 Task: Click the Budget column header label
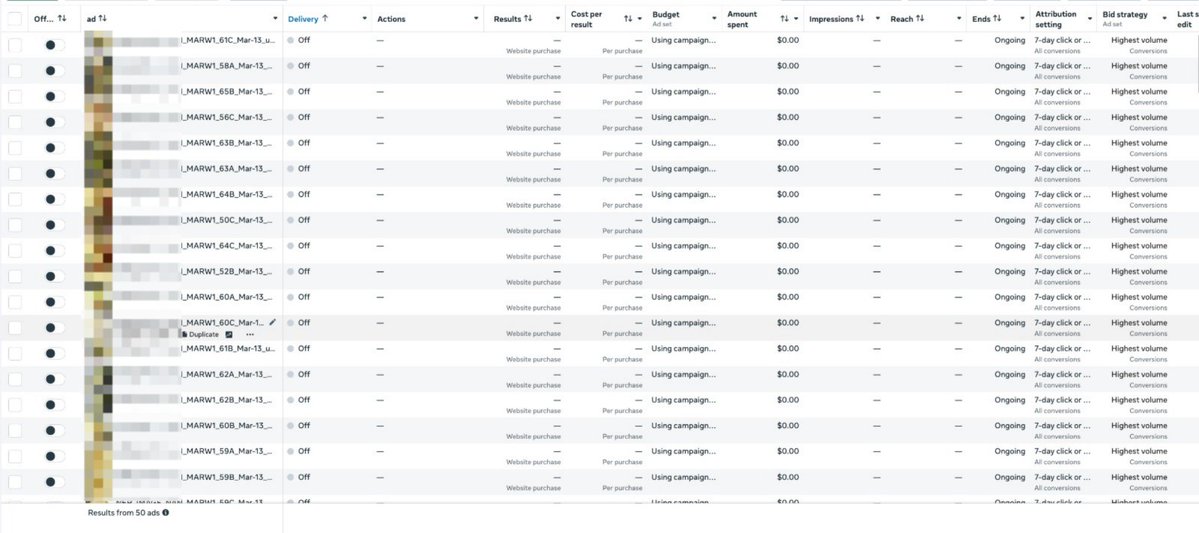665,15
